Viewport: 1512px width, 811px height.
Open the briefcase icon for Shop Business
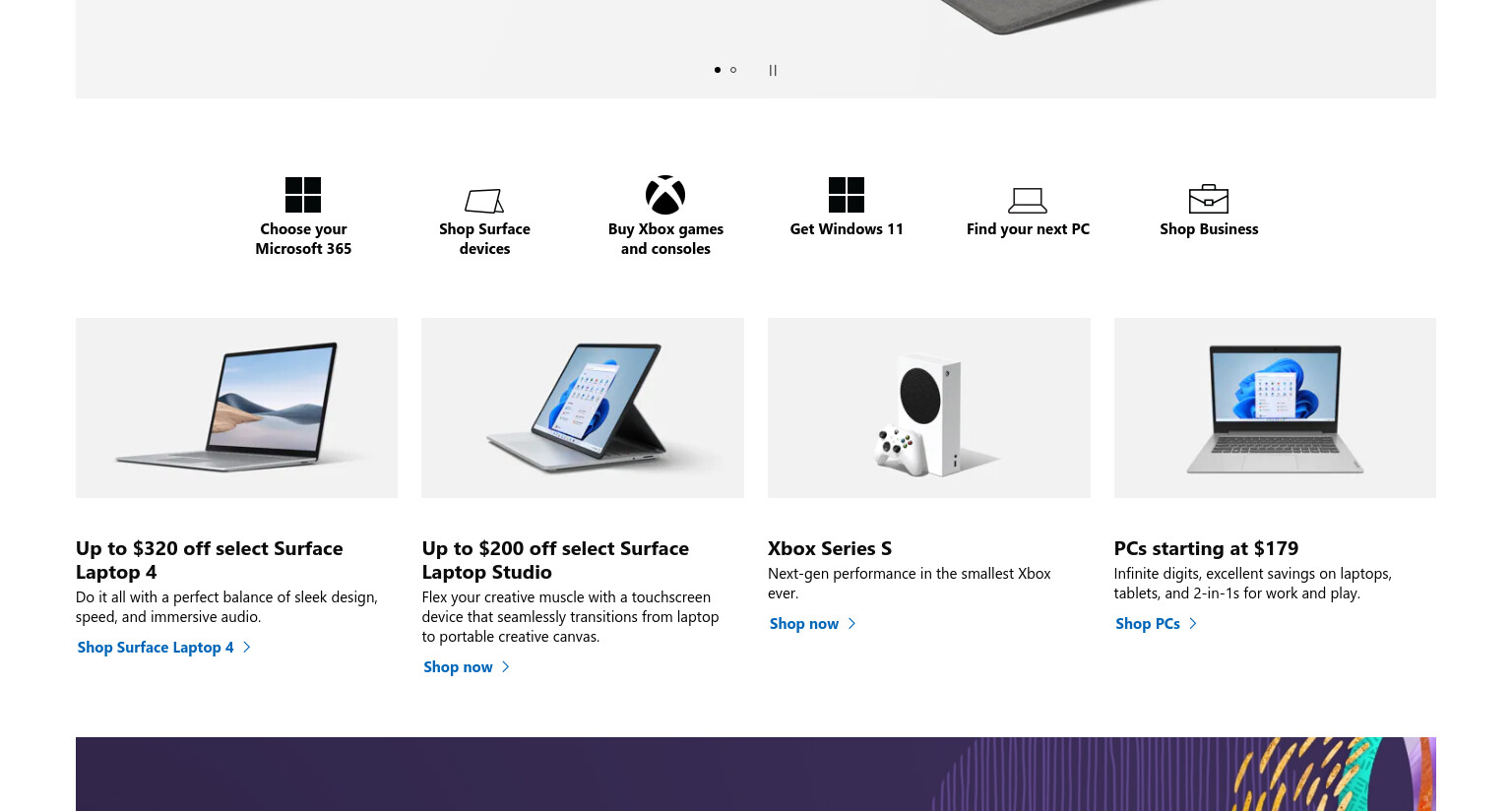click(x=1209, y=199)
